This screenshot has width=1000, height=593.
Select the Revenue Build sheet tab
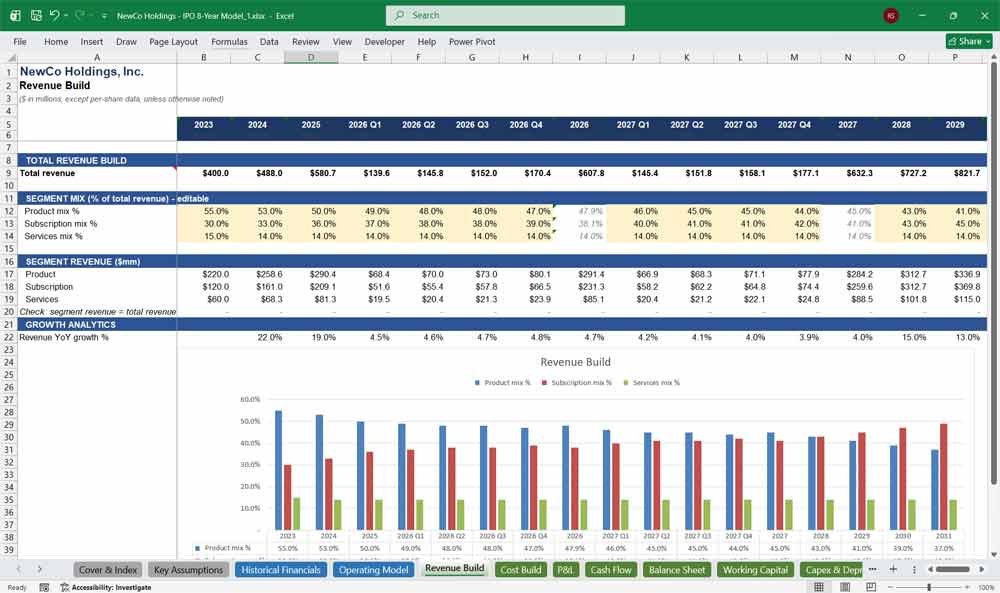(455, 569)
